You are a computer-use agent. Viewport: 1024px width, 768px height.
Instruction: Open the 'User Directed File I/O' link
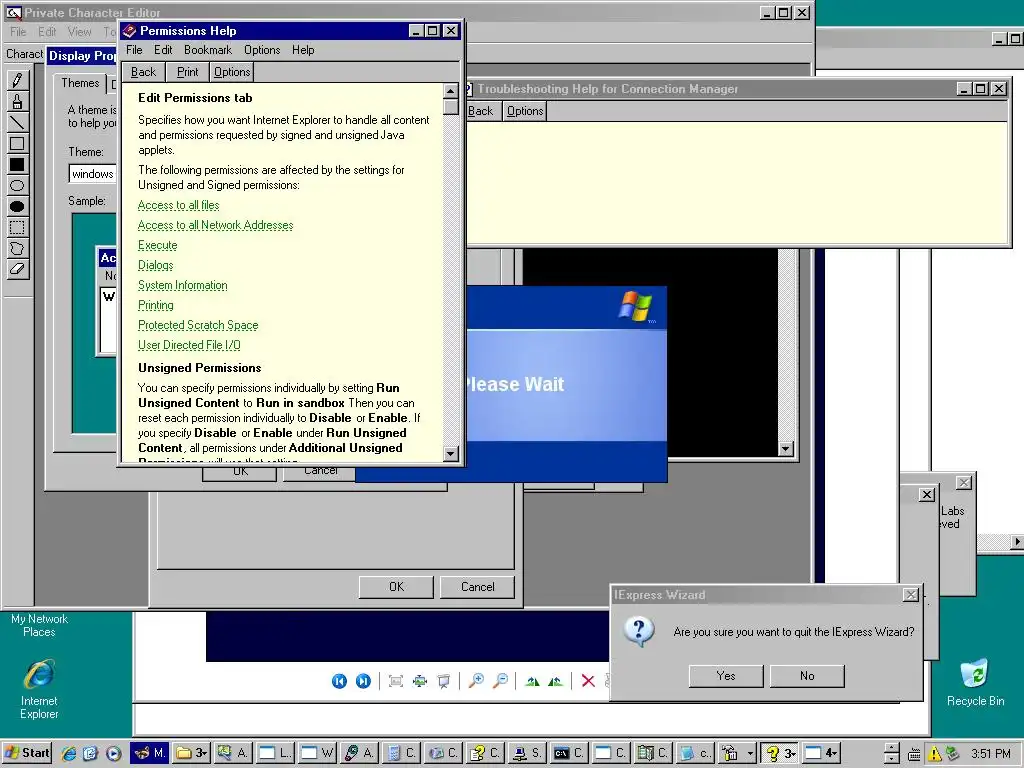[189, 345]
